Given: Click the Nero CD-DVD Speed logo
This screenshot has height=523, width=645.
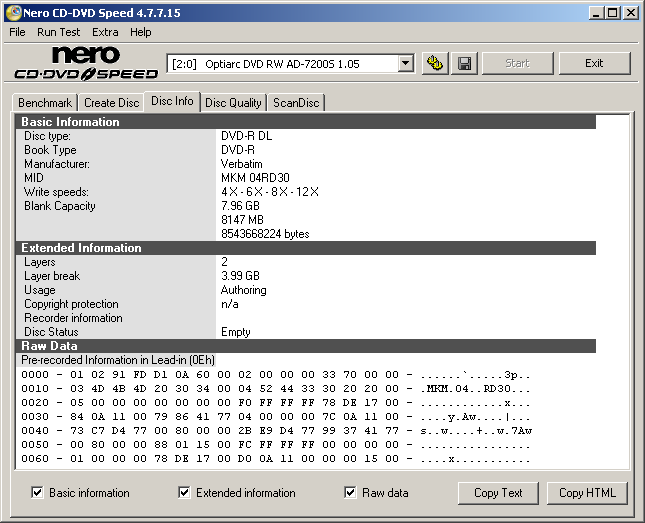Looking at the screenshot, I should [86, 63].
